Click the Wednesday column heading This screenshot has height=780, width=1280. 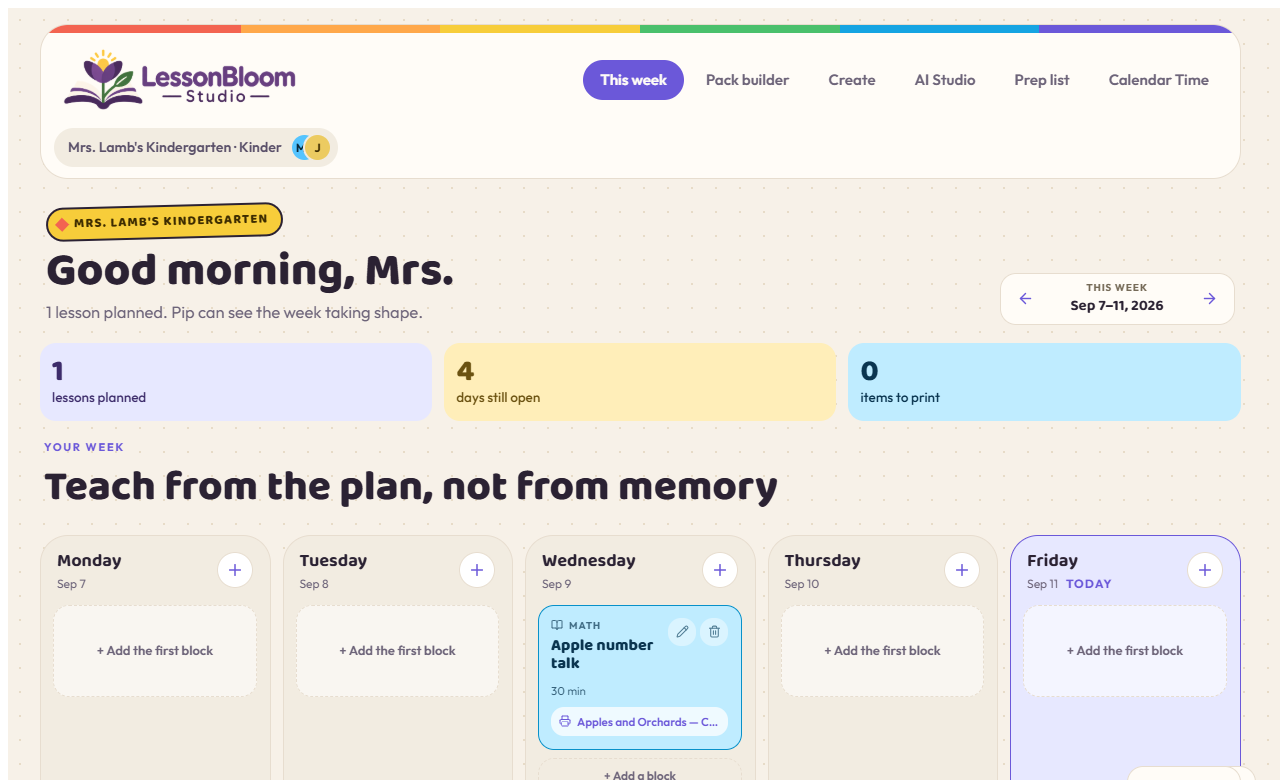click(589, 560)
